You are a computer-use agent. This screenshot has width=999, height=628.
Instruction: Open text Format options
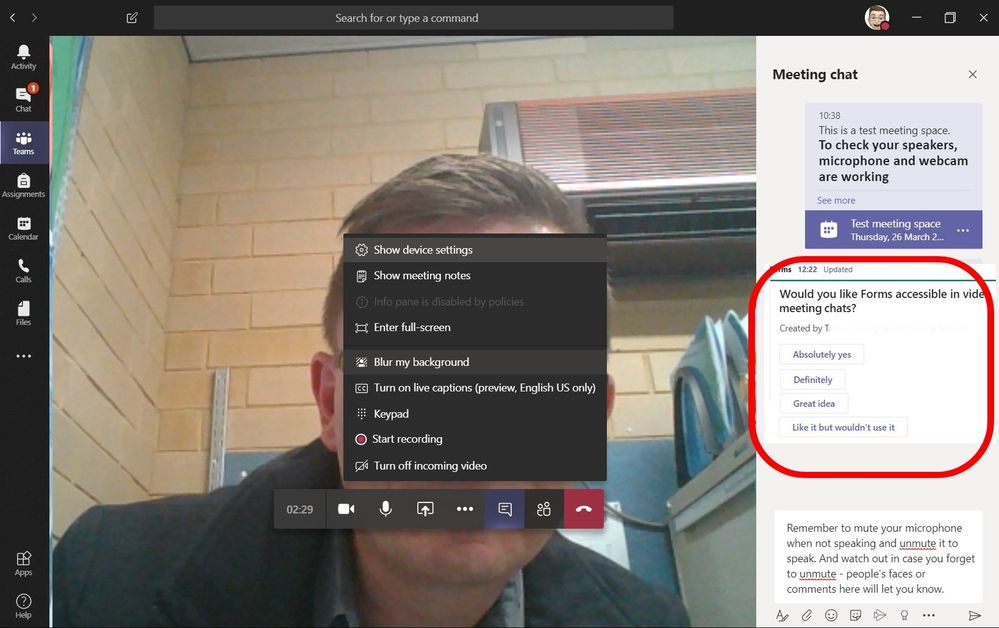782,615
